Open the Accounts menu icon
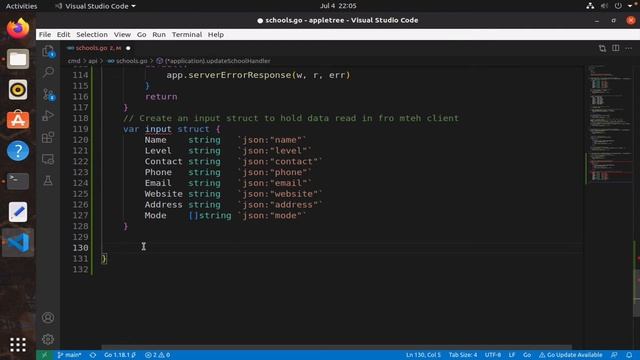This screenshot has width=640, height=360. [x=48, y=318]
